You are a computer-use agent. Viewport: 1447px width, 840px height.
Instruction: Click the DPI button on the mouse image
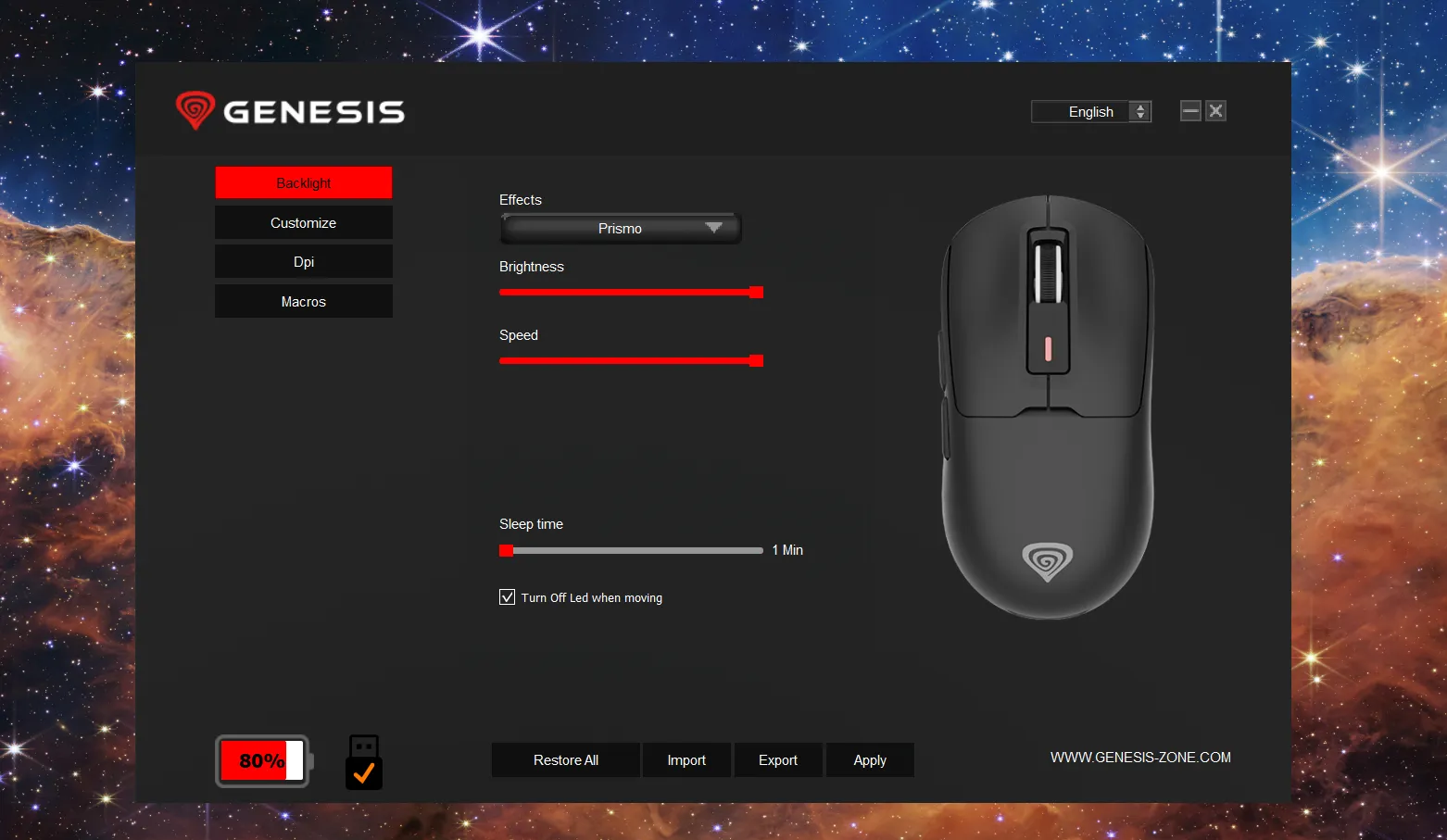click(1049, 348)
